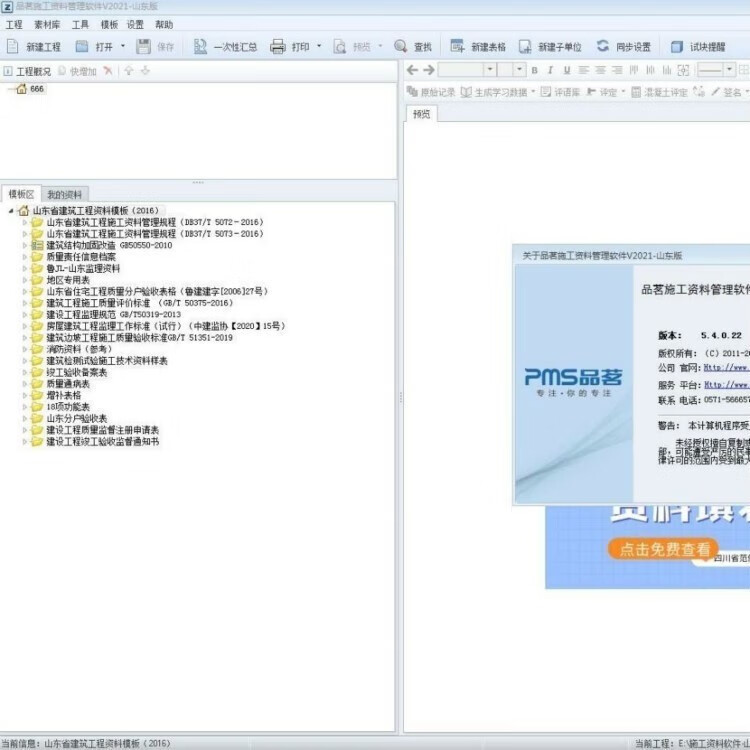Switch to the 模板区 tab
The image size is (750, 750).
[21, 194]
